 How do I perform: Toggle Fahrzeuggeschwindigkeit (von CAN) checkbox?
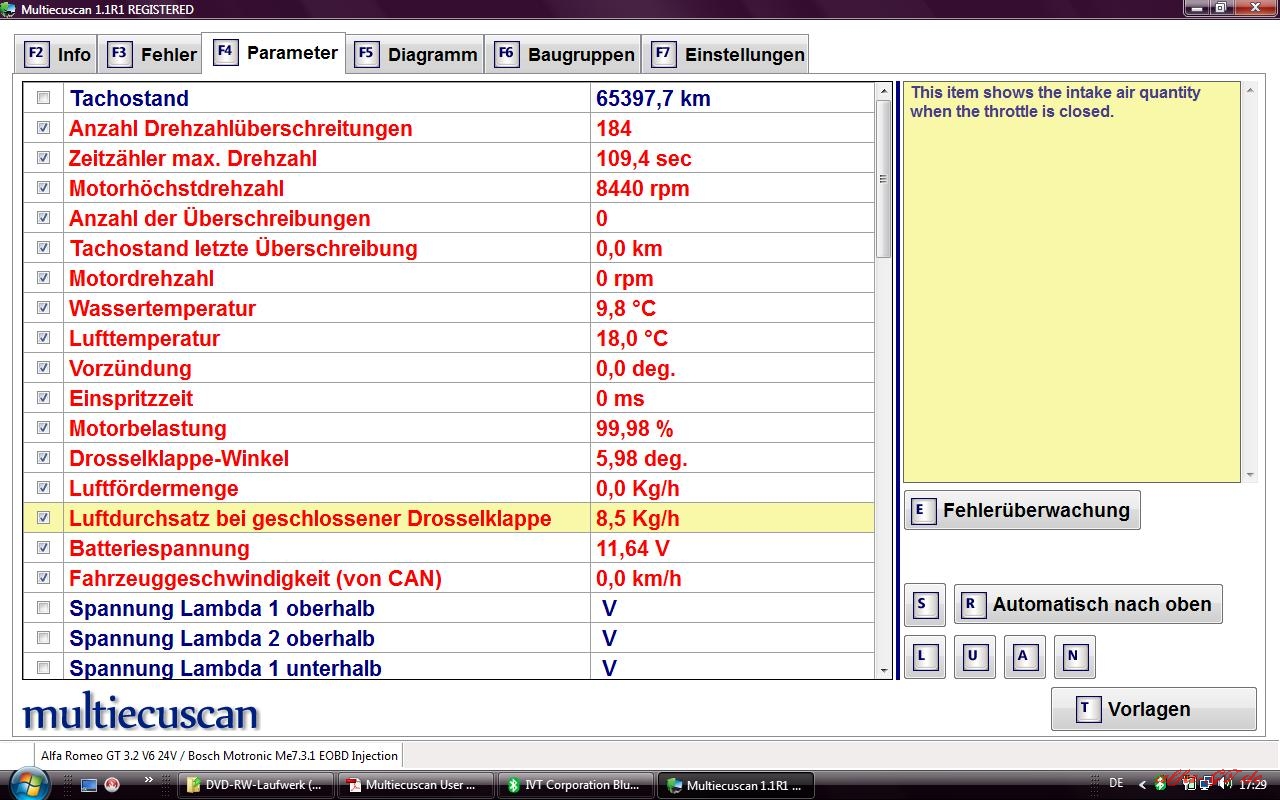pyautogui.click(x=43, y=578)
